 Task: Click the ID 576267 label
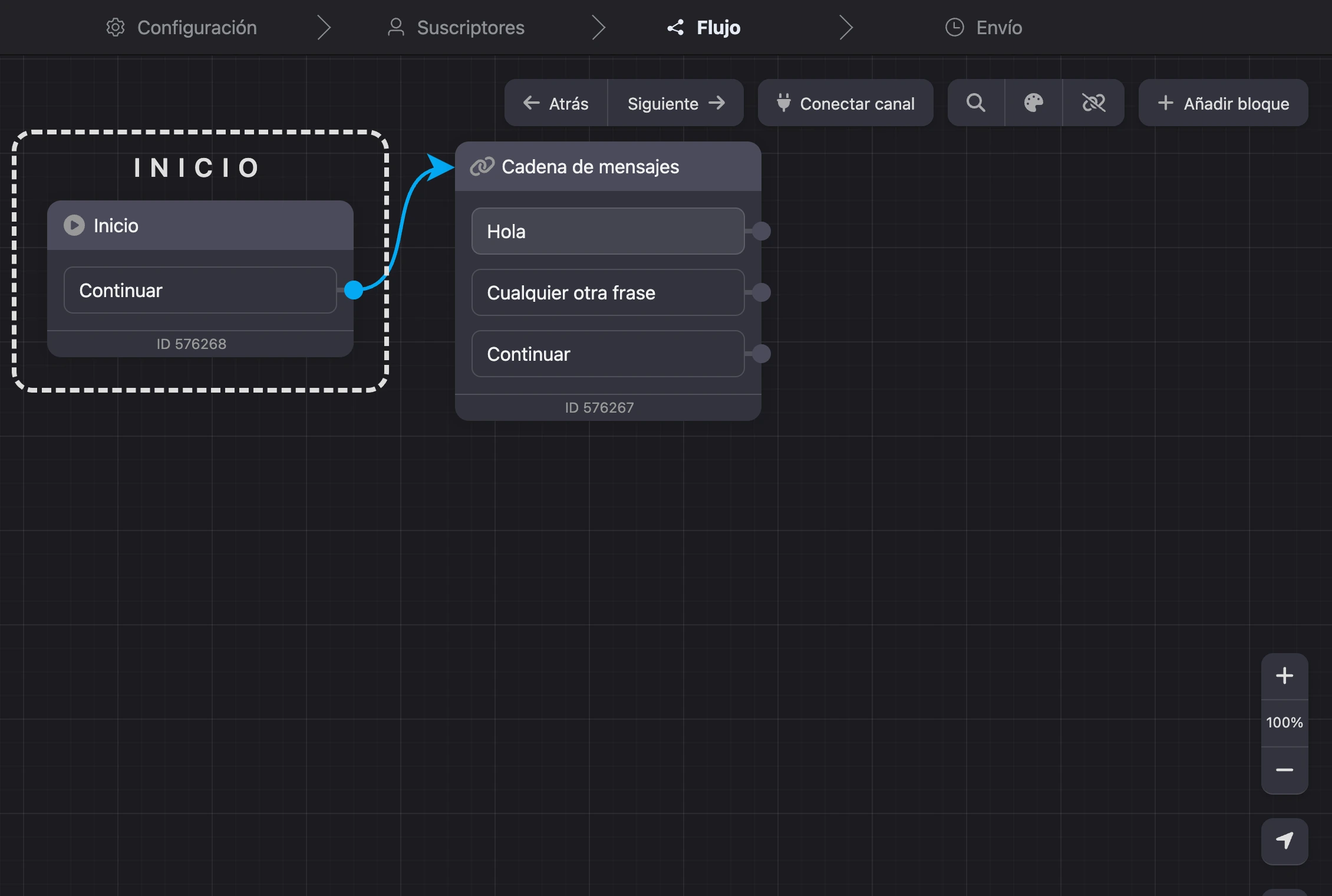599,407
